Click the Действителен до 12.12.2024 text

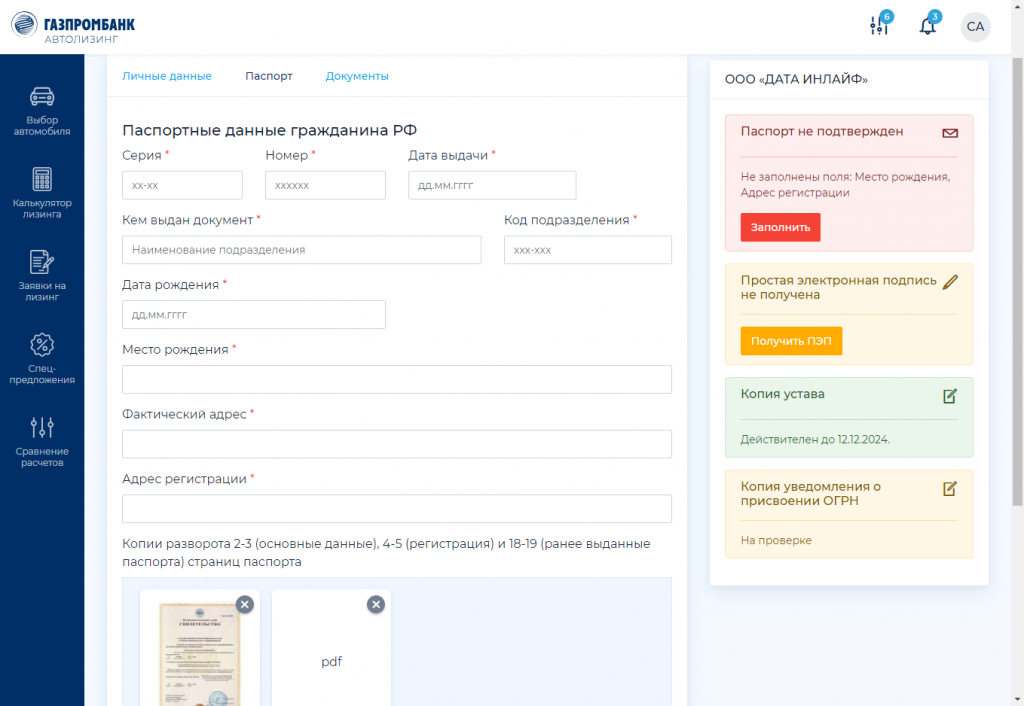[x=815, y=440]
